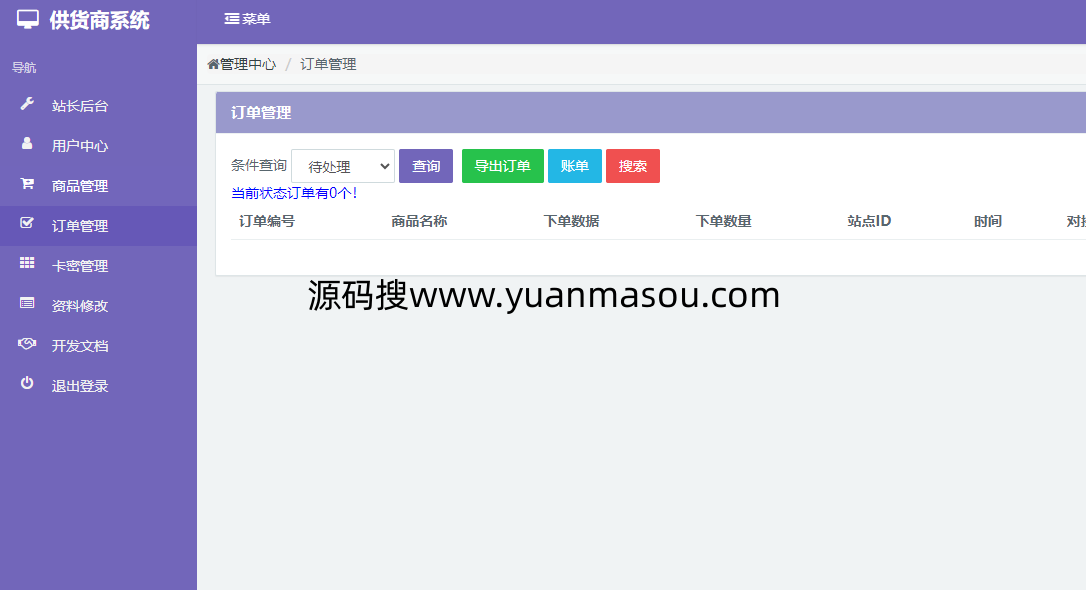The height and width of the screenshot is (590, 1086).
Task: Open 账单 with the blue button
Action: click(575, 166)
